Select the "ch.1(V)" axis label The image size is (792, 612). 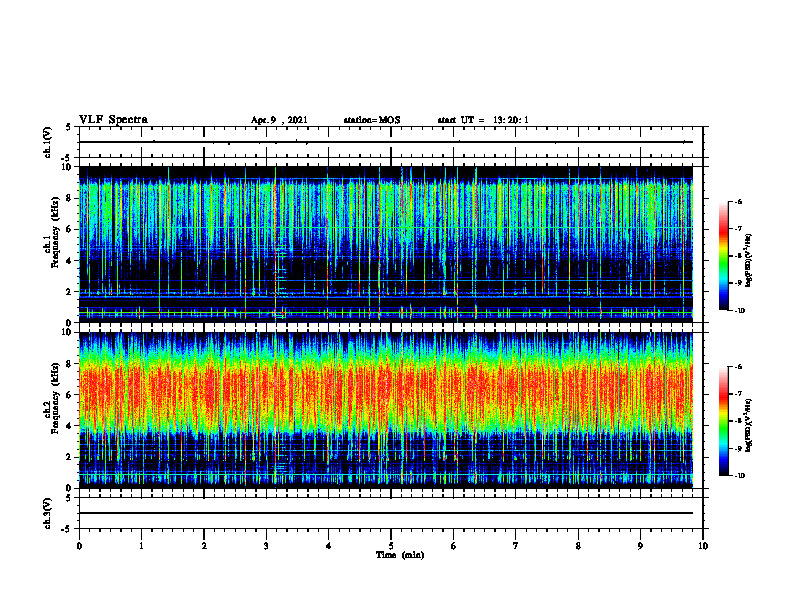[x=48, y=142]
